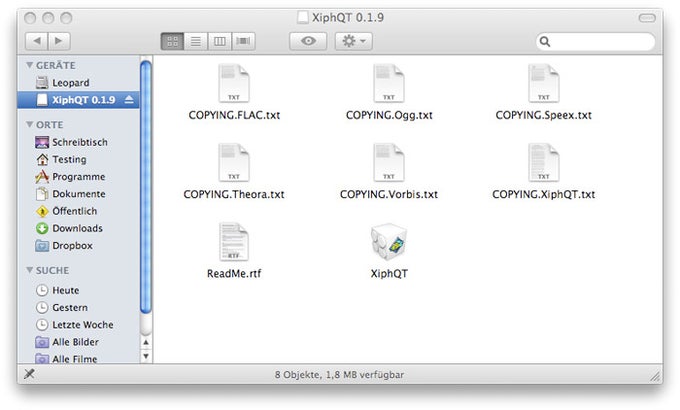
Task: Switch to column view
Action: pyautogui.click(x=220, y=41)
